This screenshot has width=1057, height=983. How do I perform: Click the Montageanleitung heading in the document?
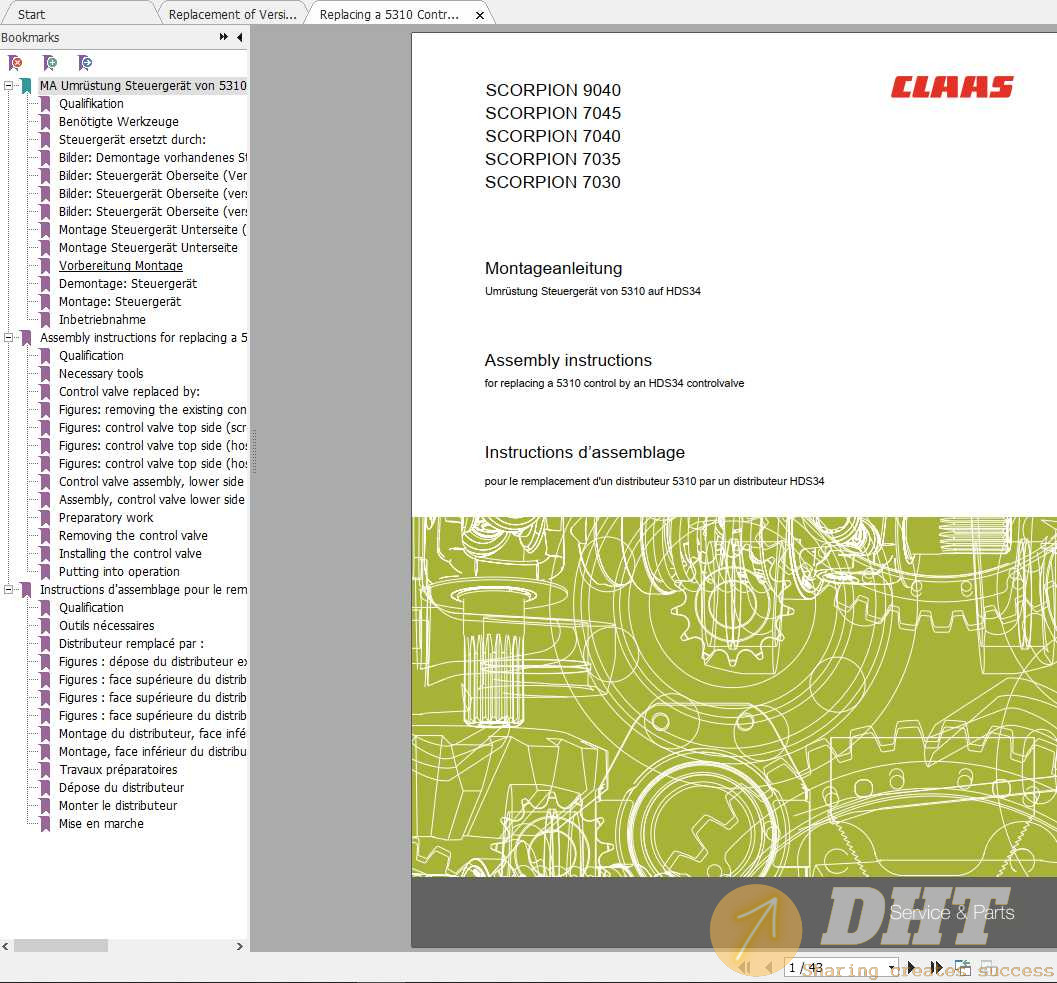click(x=553, y=268)
